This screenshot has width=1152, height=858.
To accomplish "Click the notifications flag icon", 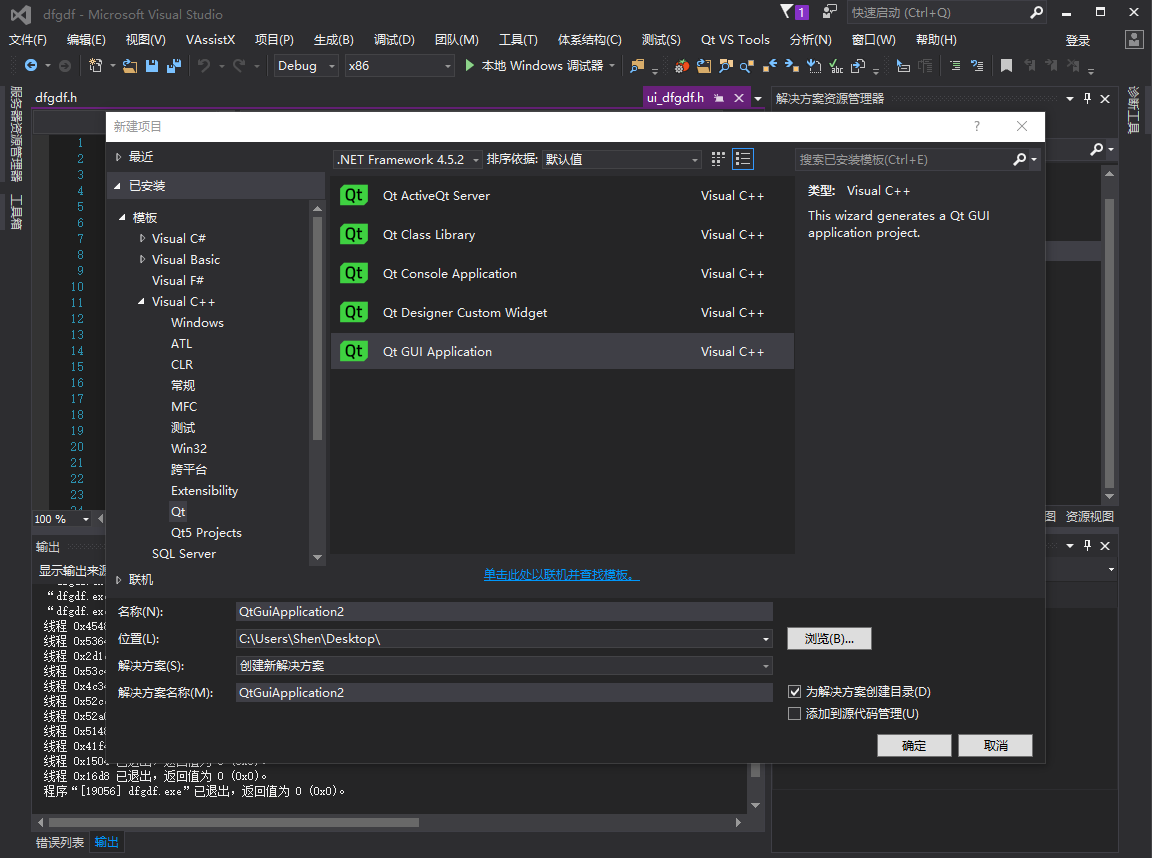I will [787, 11].
